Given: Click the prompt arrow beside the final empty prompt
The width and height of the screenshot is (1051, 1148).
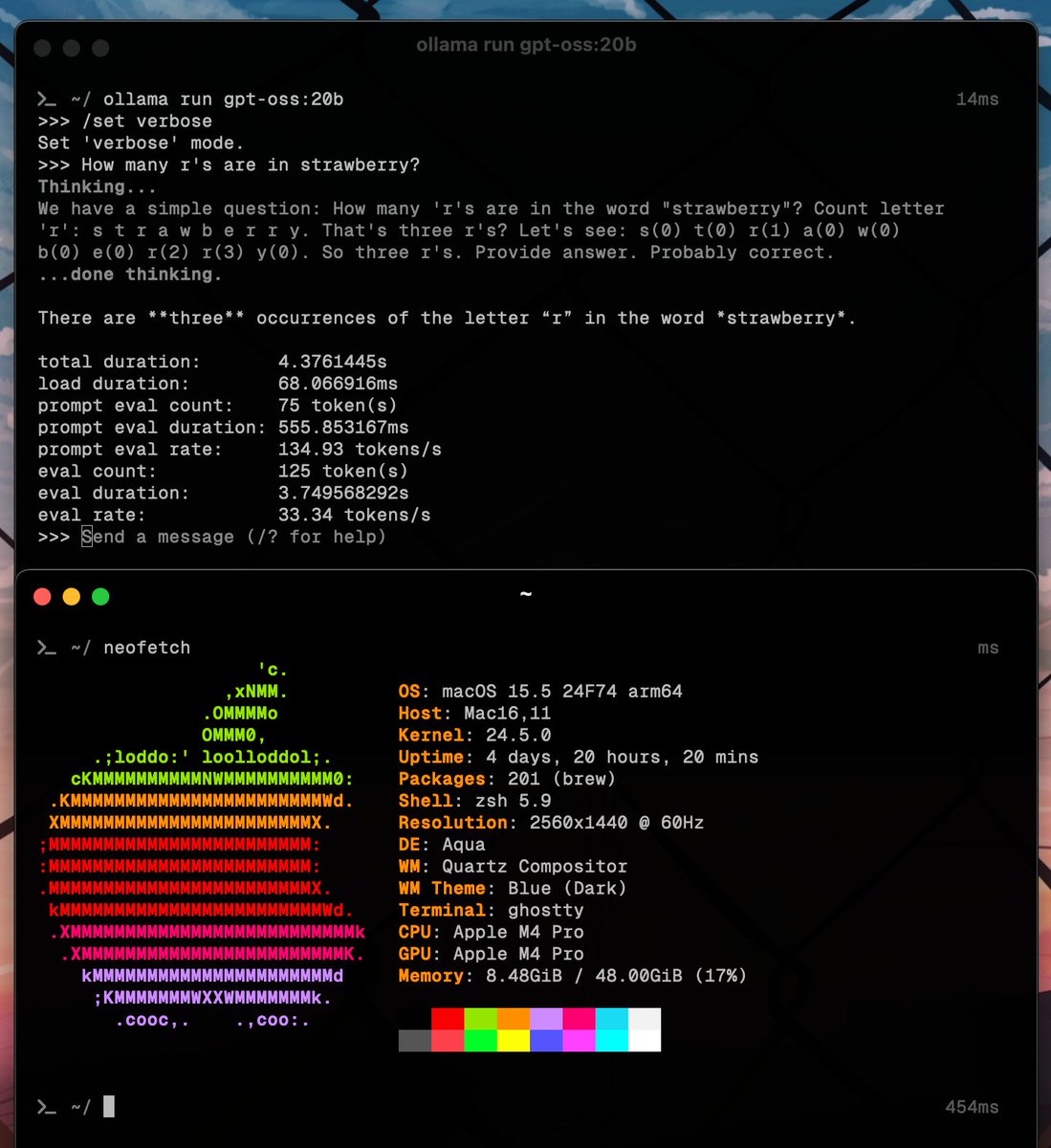Looking at the screenshot, I should pos(45,1107).
